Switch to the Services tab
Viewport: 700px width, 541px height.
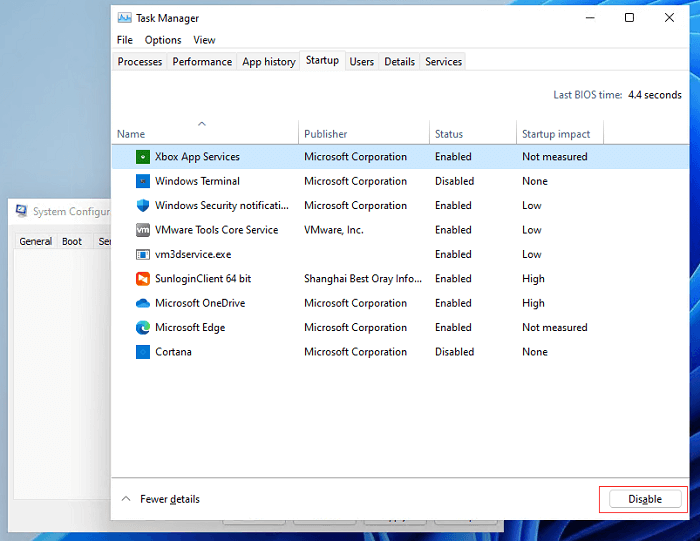point(443,62)
